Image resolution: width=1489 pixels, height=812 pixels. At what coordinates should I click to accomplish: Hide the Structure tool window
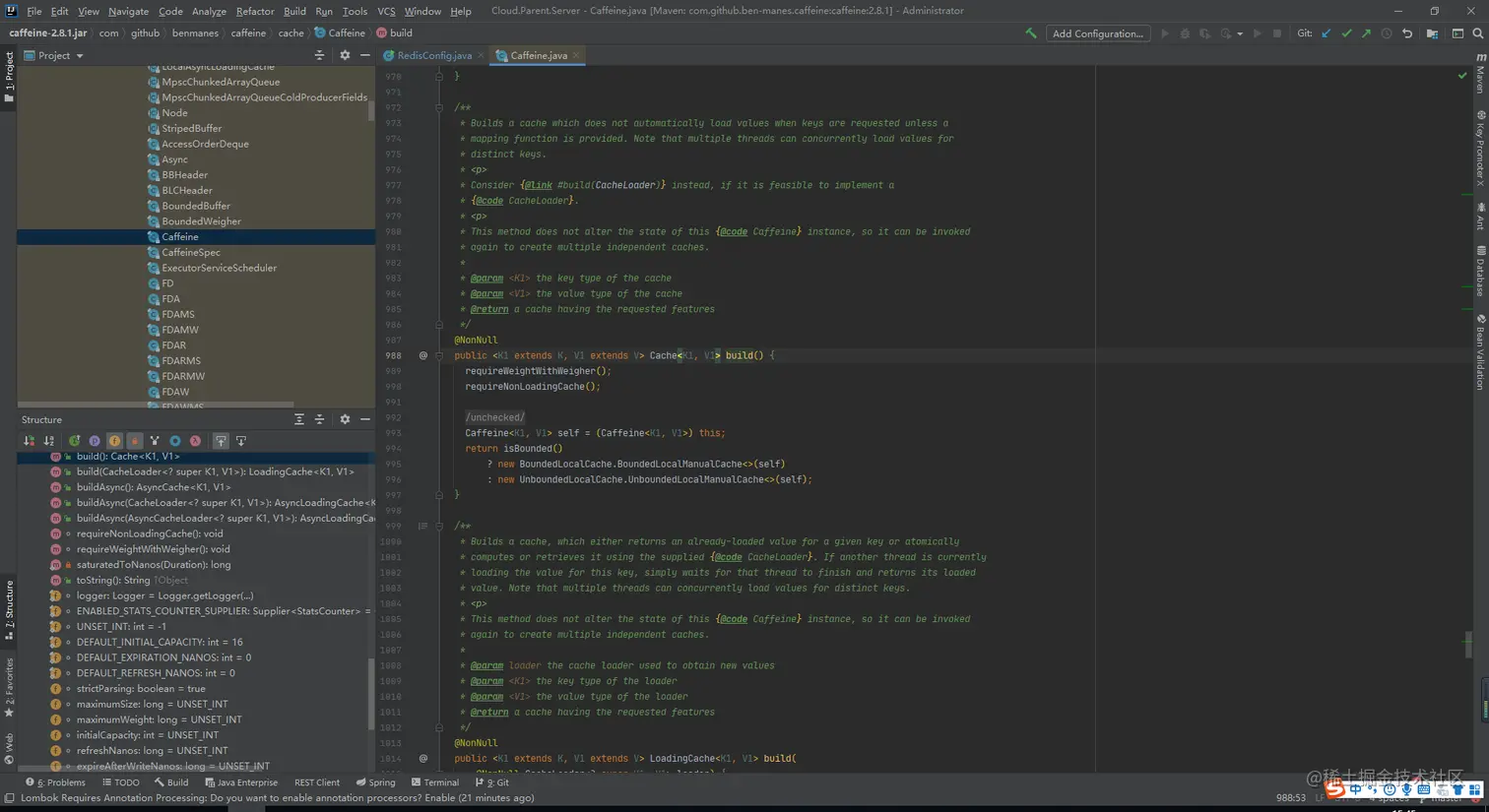click(365, 419)
